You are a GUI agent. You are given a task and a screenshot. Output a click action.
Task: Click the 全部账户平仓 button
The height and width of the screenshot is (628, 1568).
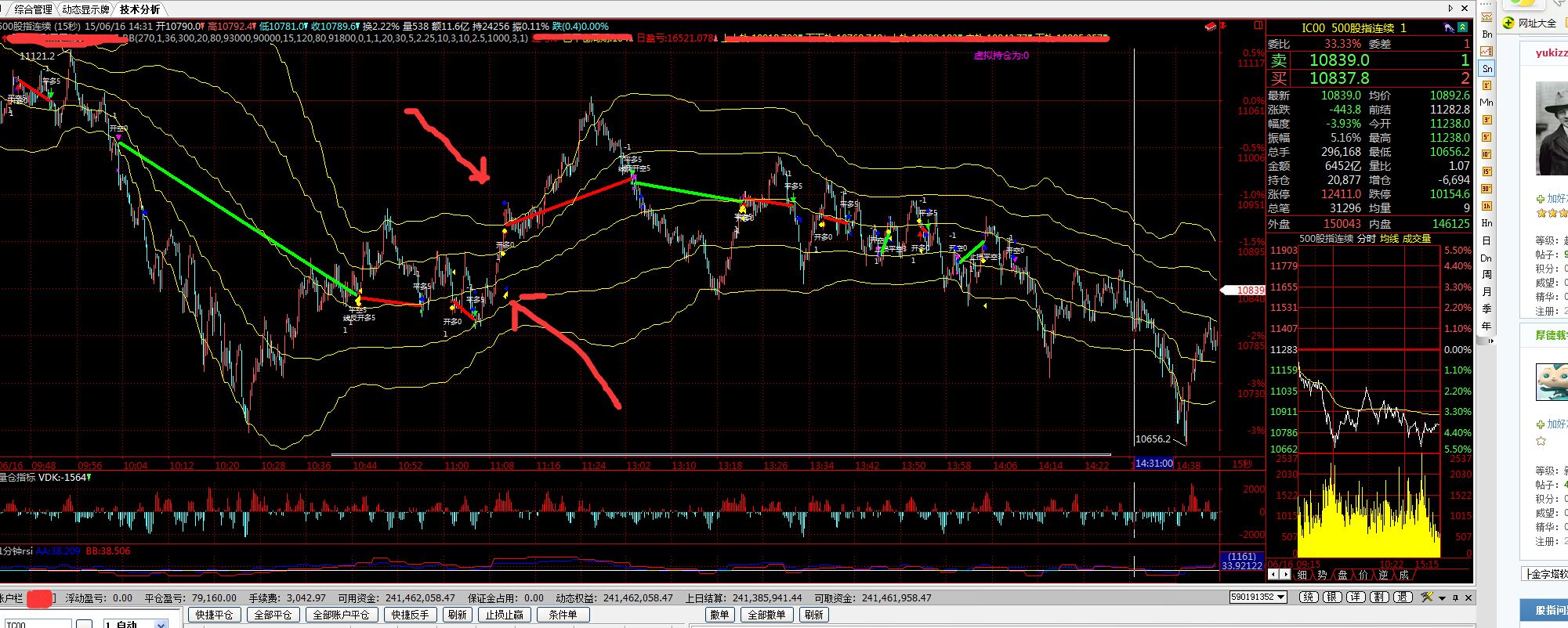pos(341,615)
